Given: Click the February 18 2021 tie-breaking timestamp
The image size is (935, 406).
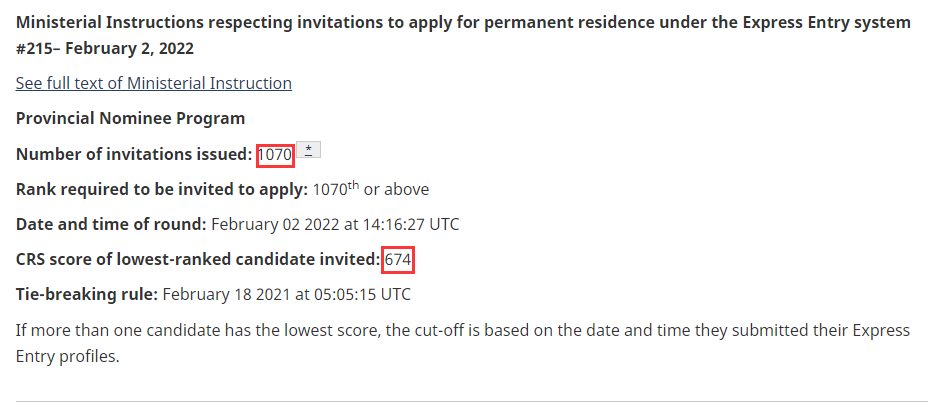Looking at the screenshot, I should [286, 295].
